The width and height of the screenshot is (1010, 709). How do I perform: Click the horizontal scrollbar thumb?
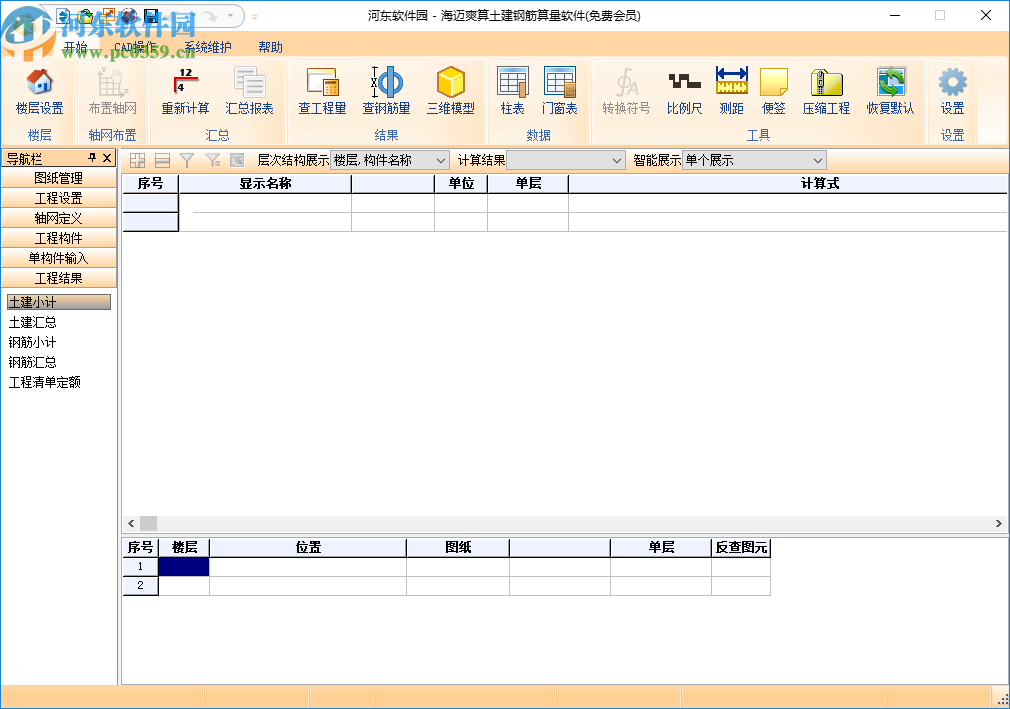click(149, 524)
